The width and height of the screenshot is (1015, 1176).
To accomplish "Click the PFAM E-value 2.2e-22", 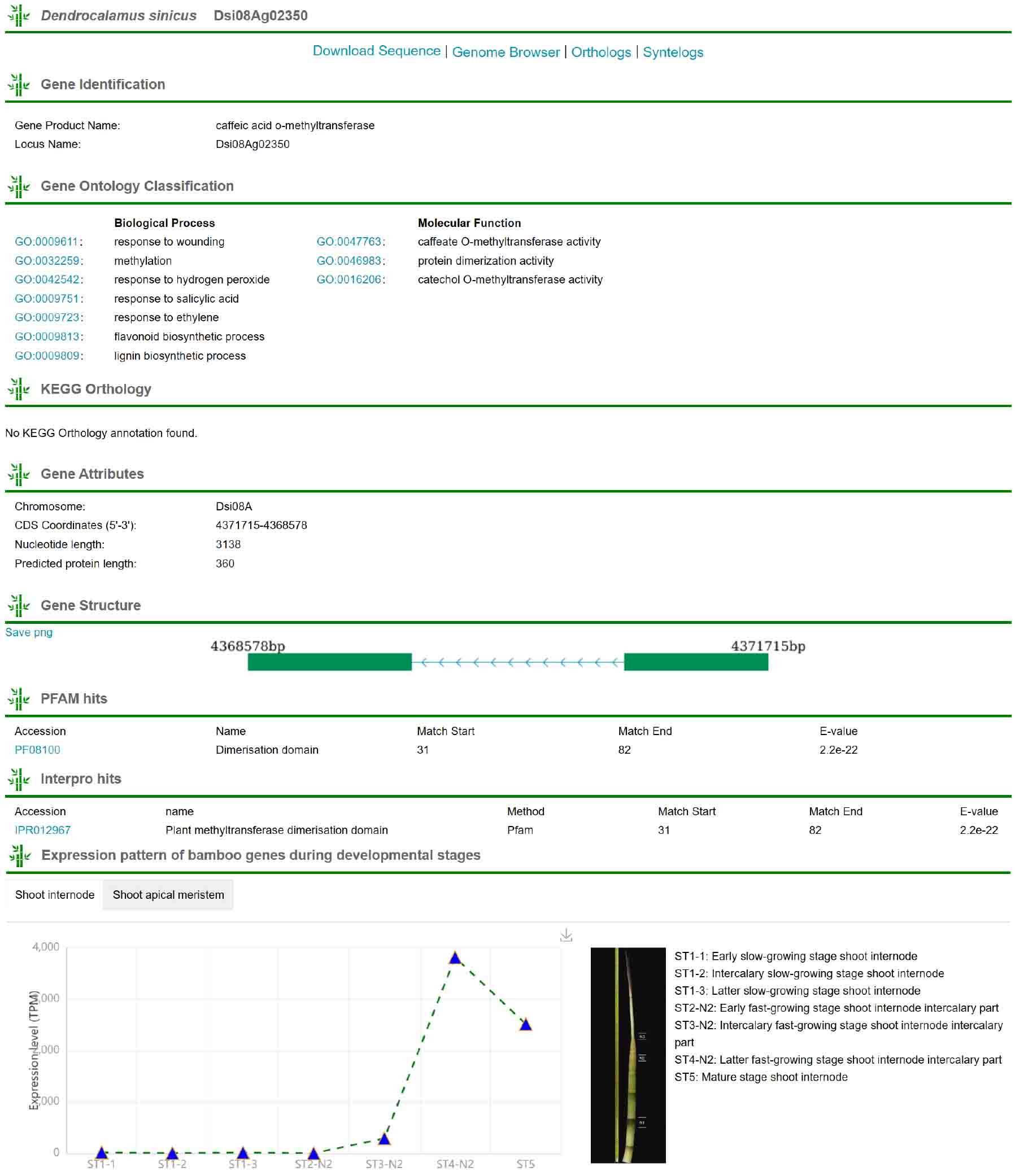I will click(838, 750).
